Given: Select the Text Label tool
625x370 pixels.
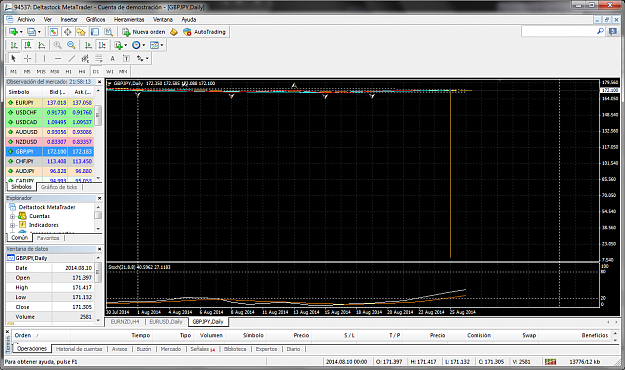Looking at the screenshot, I should tap(126, 59).
